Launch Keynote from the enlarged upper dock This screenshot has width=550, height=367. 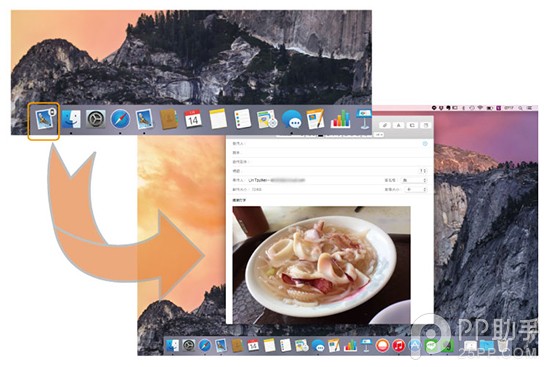363,119
